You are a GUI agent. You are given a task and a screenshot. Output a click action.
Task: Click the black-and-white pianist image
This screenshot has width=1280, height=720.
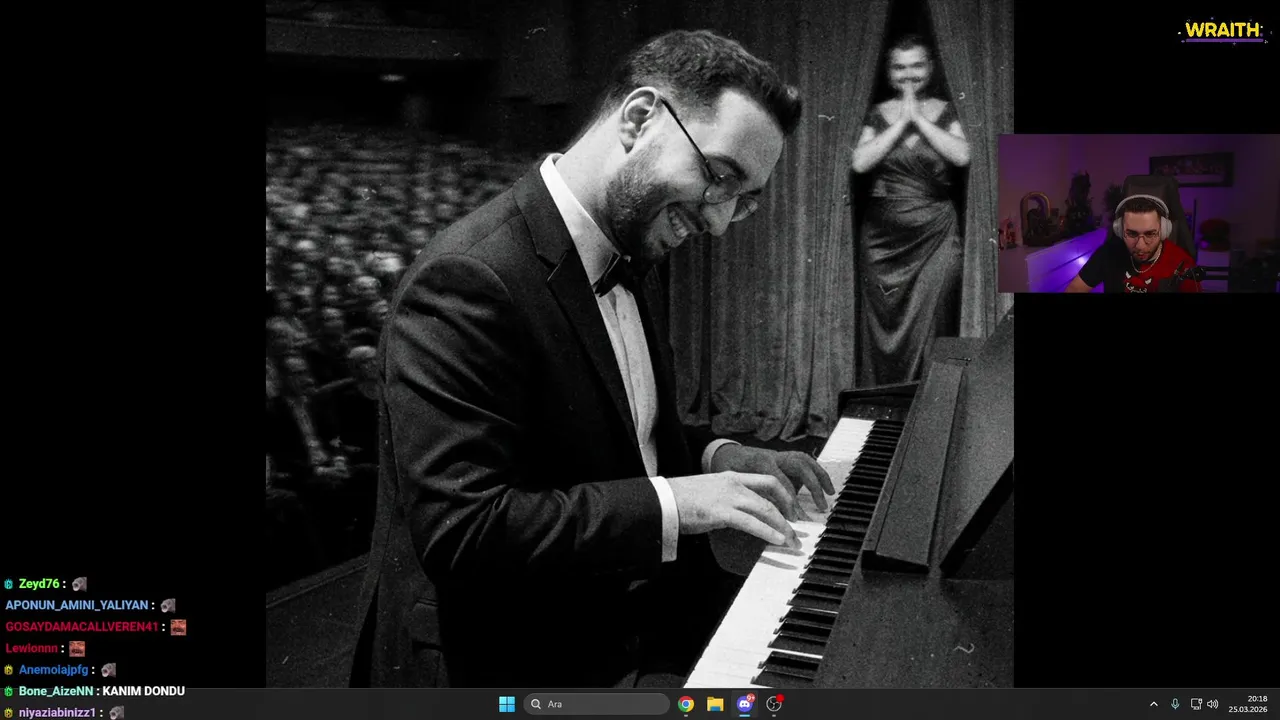(640, 344)
